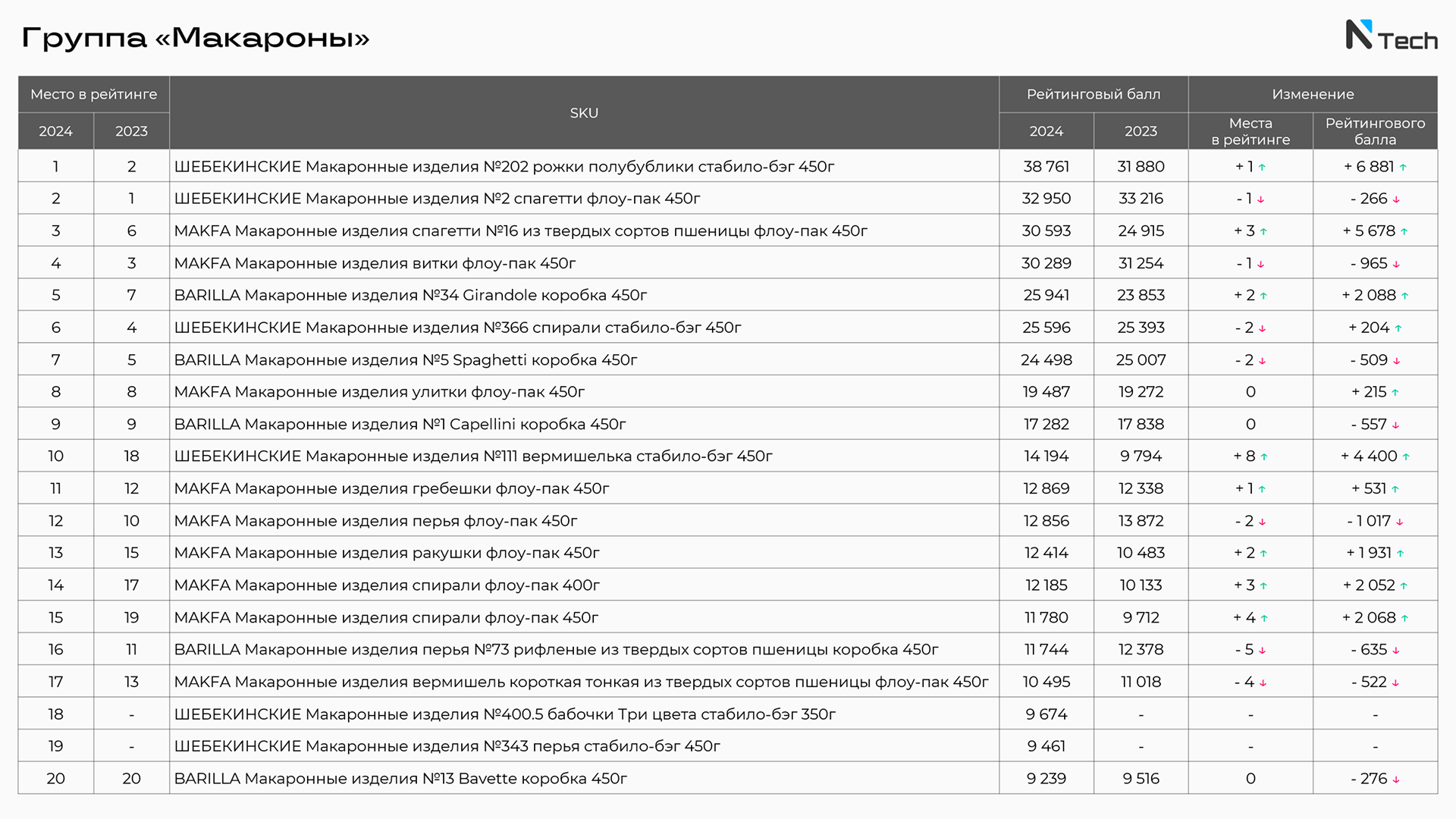Viewport: 1456px width, 819px height.
Task: Click the red arrow next to - 965
Action: [x=1396, y=265]
